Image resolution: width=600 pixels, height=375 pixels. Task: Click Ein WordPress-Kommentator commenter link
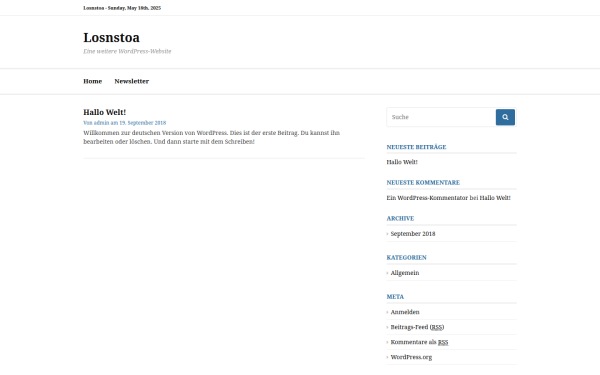coord(427,198)
